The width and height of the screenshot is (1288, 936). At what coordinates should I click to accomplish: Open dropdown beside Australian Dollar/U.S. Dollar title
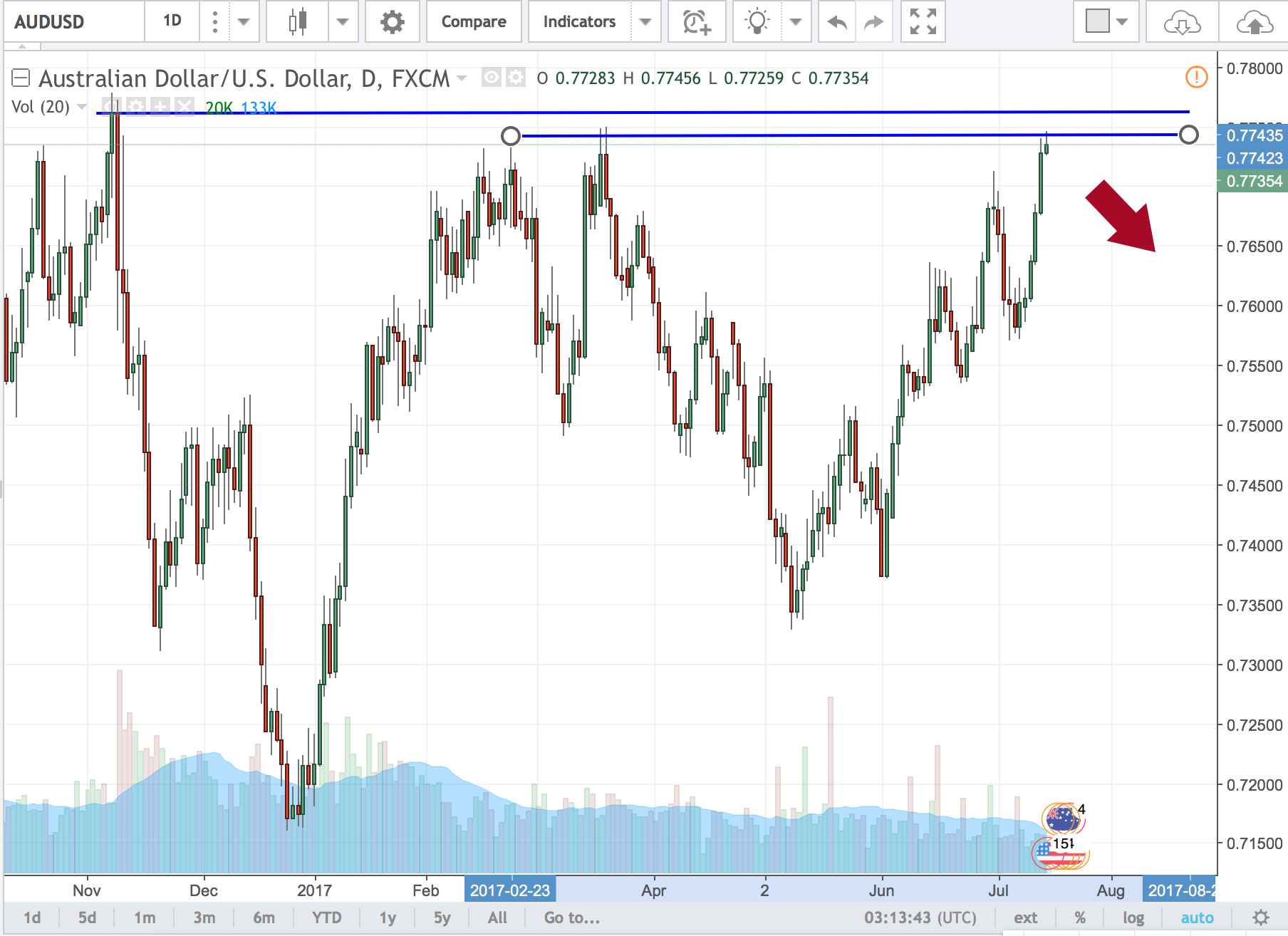pyautogui.click(x=462, y=78)
